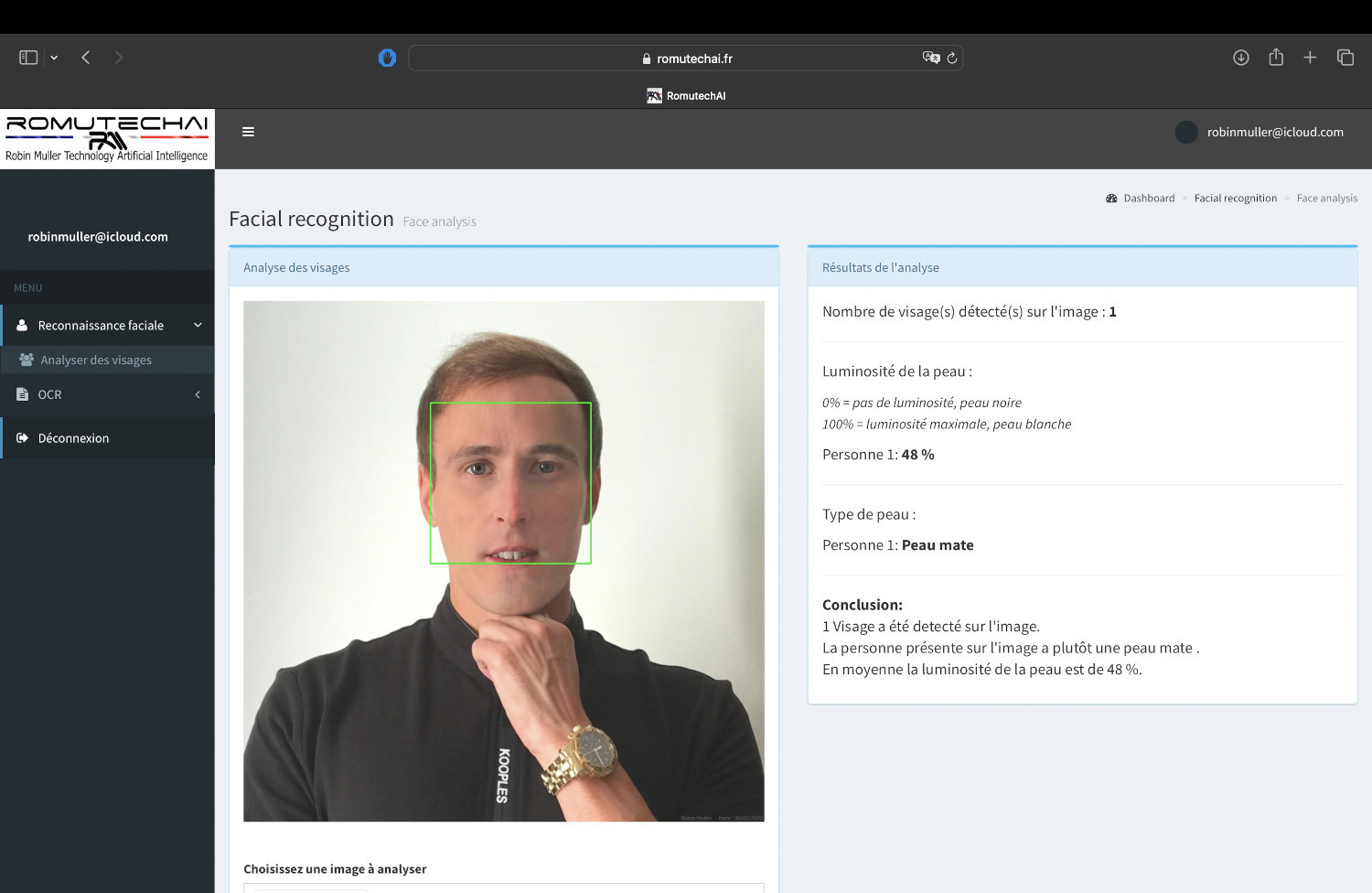Select Analyser des visages menu item
1372x893 pixels.
pos(96,360)
